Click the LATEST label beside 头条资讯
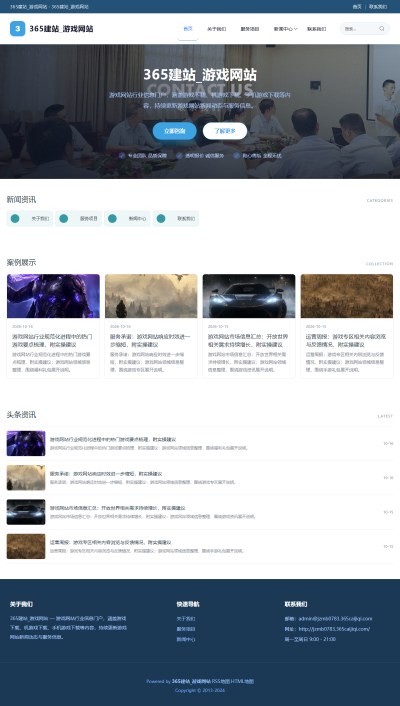 pos(385,416)
